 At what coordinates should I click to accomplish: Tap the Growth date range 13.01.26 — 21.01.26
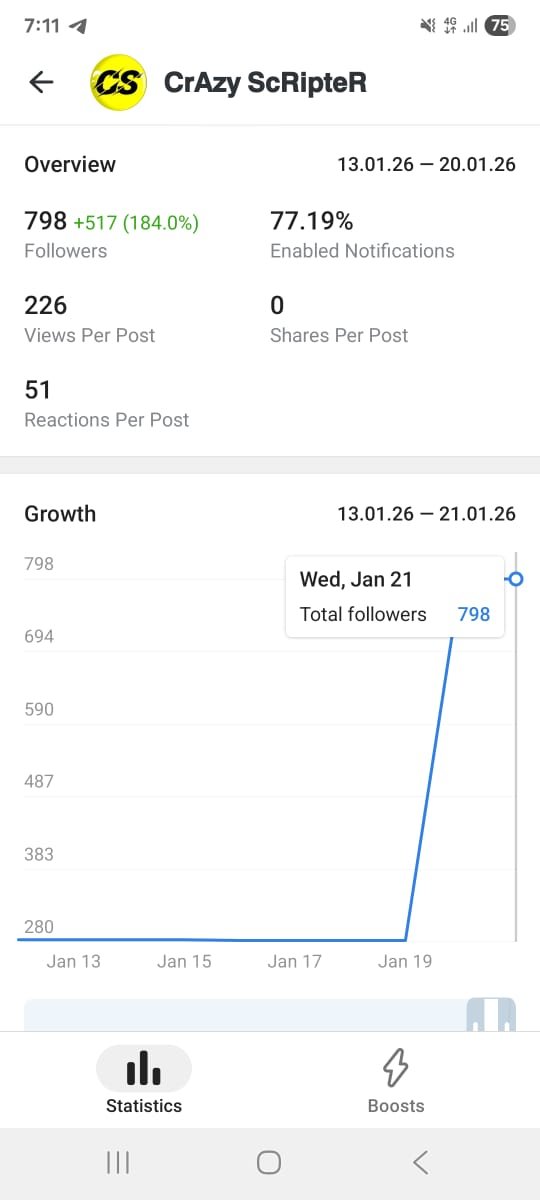[427, 514]
